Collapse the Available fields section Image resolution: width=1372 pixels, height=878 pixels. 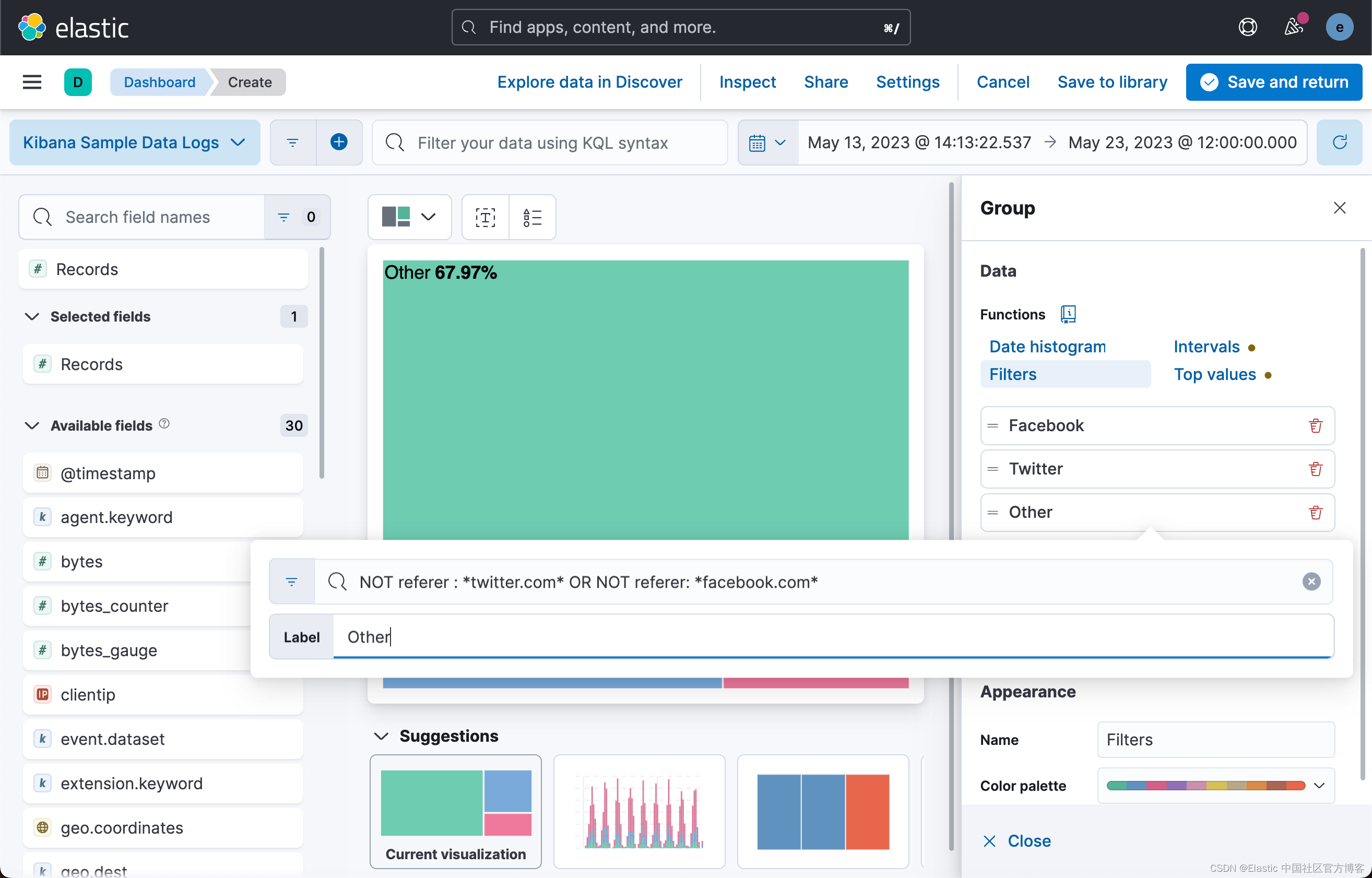point(32,426)
